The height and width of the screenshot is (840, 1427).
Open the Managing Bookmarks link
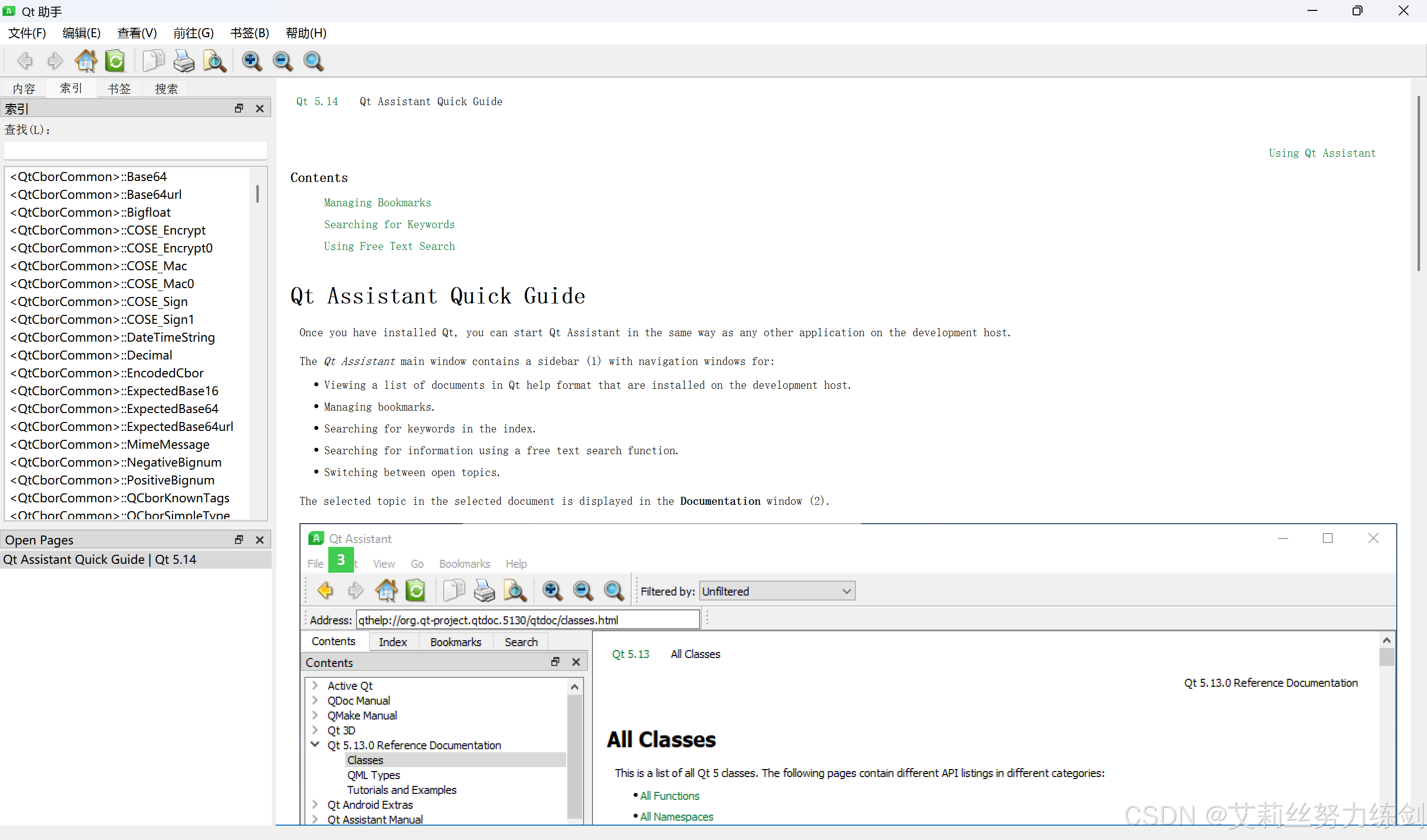377,203
